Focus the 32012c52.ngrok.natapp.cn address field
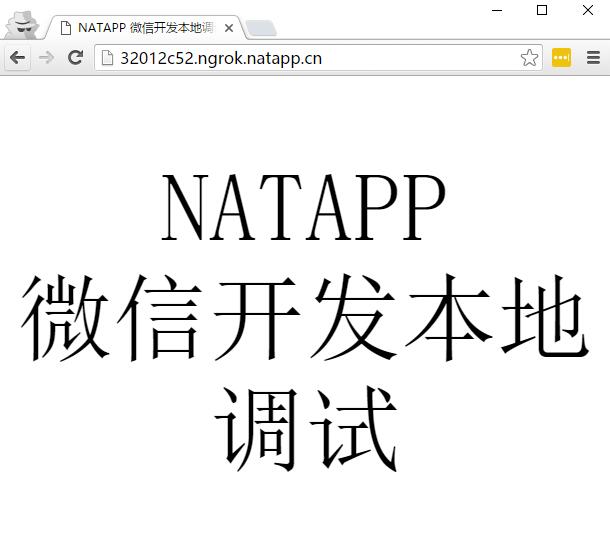This screenshot has height=559, width=610. [318, 58]
